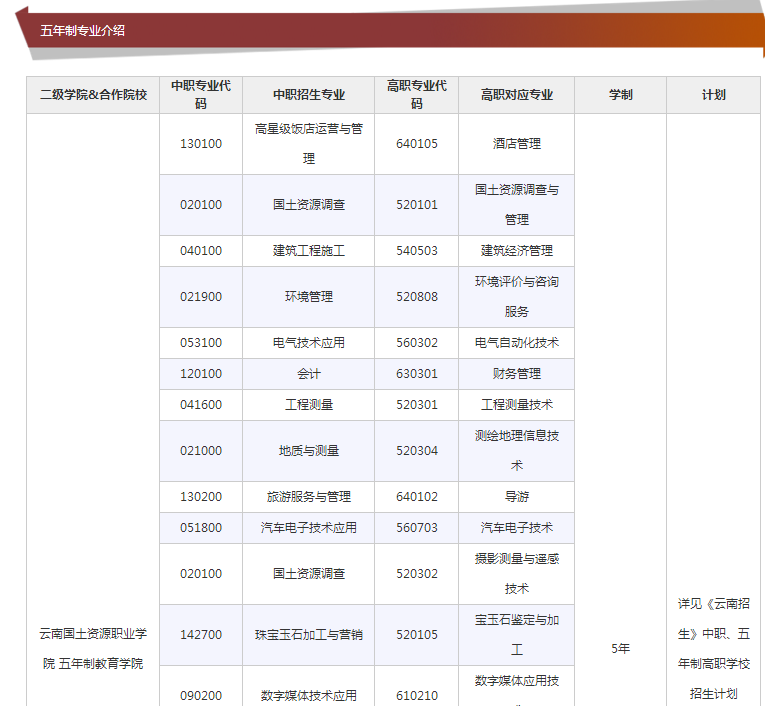The width and height of the screenshot is (765, 706).
Task: Select the 建筑经济管理 cell
Action: pyautogui.click(x=517, y=251)
